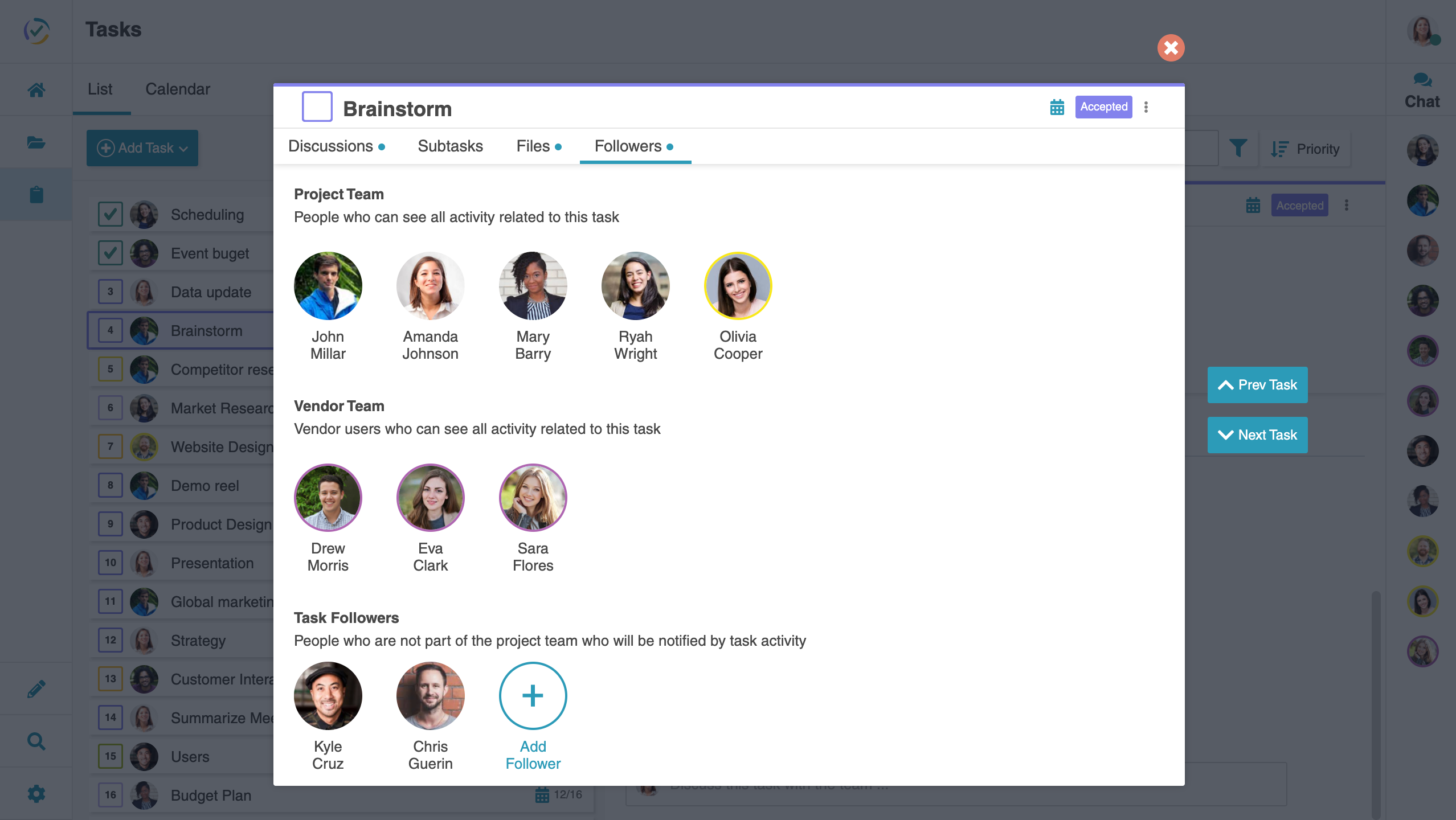Select Kyle Cruz follower avatar
The image size is (1456, 820).
(x=328, y=695)
